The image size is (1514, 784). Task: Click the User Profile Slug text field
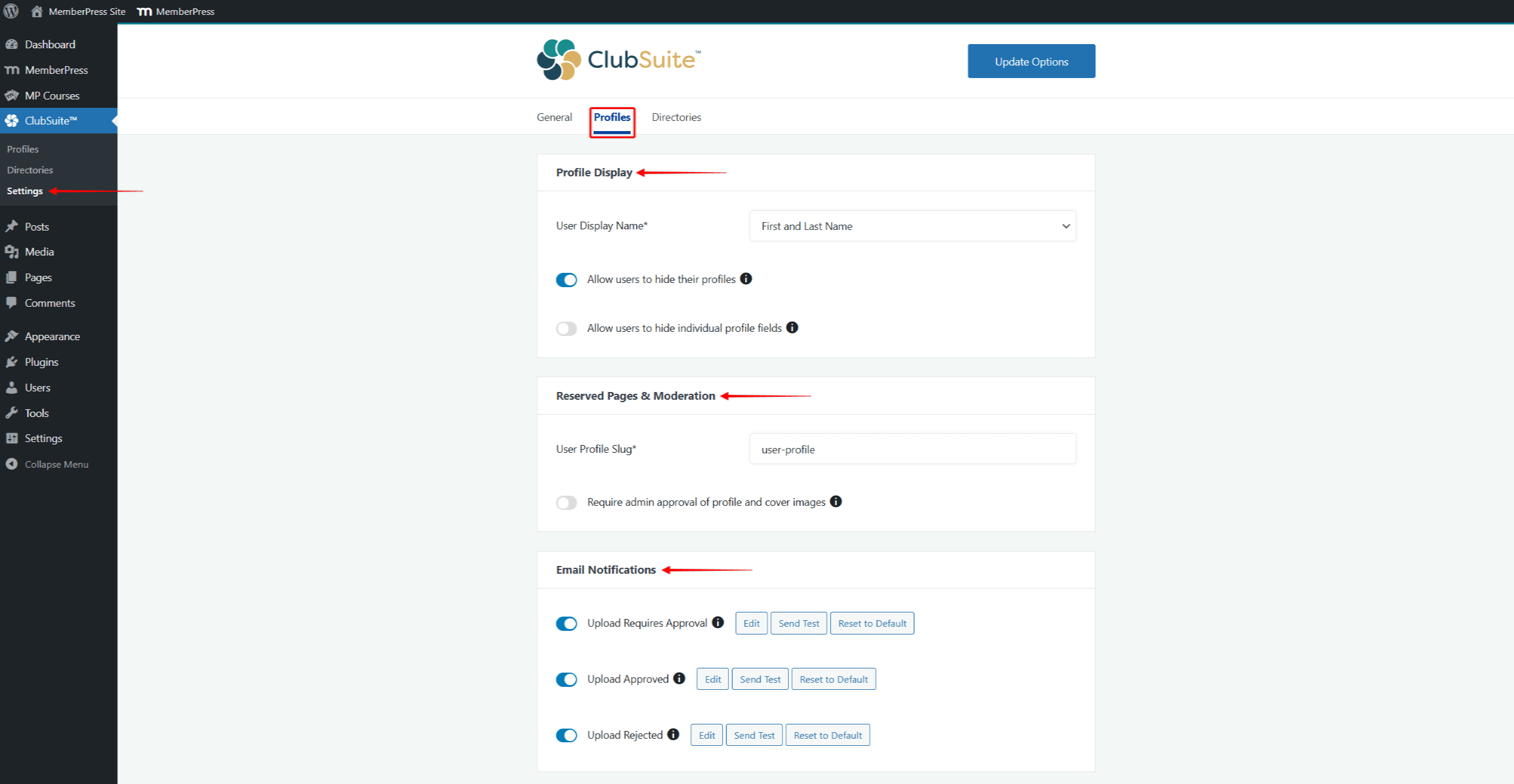(913, 449)
